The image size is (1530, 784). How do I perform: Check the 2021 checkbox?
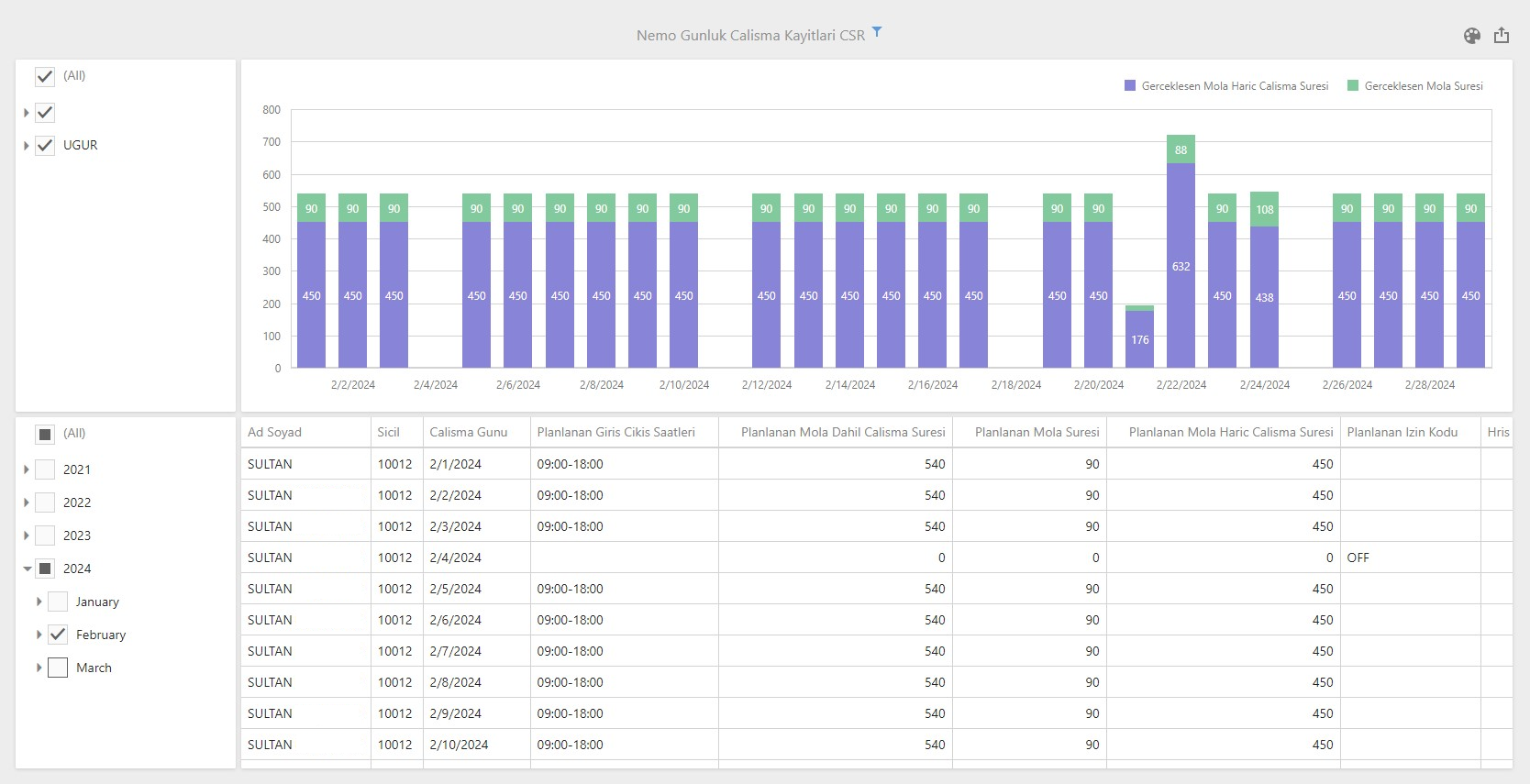[x=45, y=469]
